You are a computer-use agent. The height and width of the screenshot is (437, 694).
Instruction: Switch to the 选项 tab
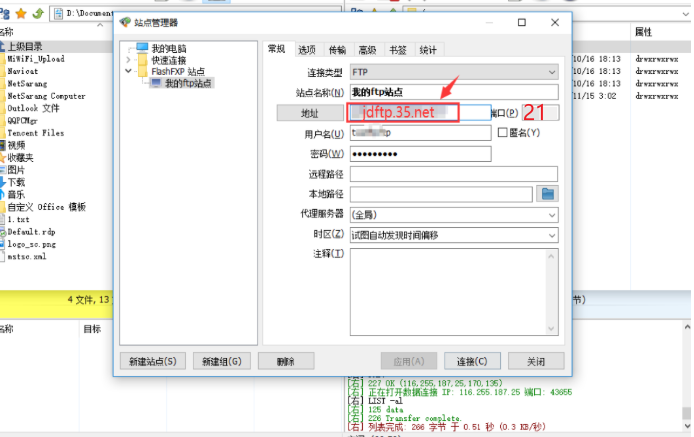pos(307,49)
